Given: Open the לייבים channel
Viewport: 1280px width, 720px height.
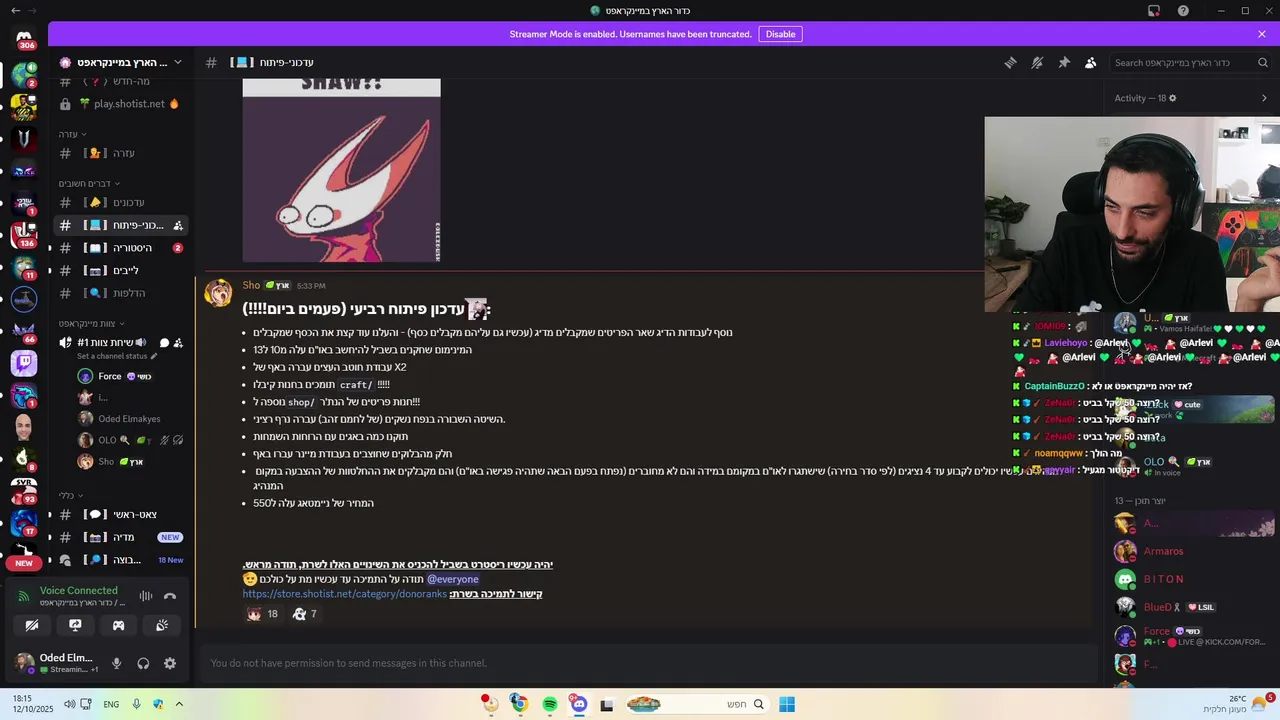Looking at the screenshot, I should (x=120, y=271).
